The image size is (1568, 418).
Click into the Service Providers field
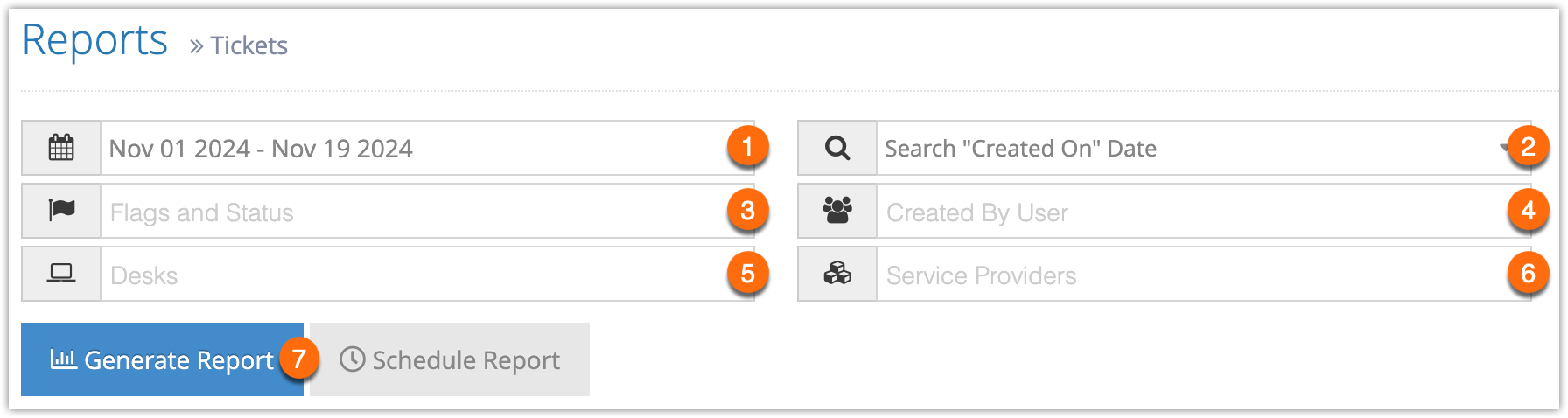coord(1203,274)
